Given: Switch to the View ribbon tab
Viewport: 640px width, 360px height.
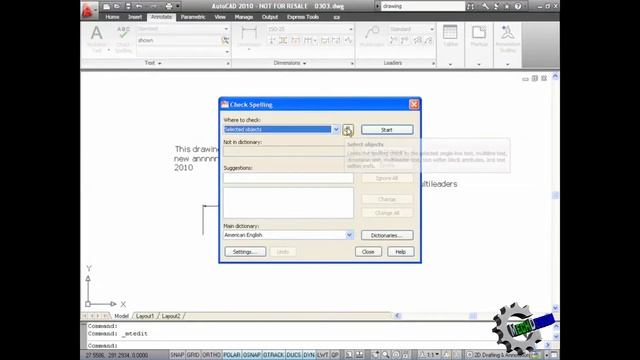Looking at the screenshot, I should point(220,17).
